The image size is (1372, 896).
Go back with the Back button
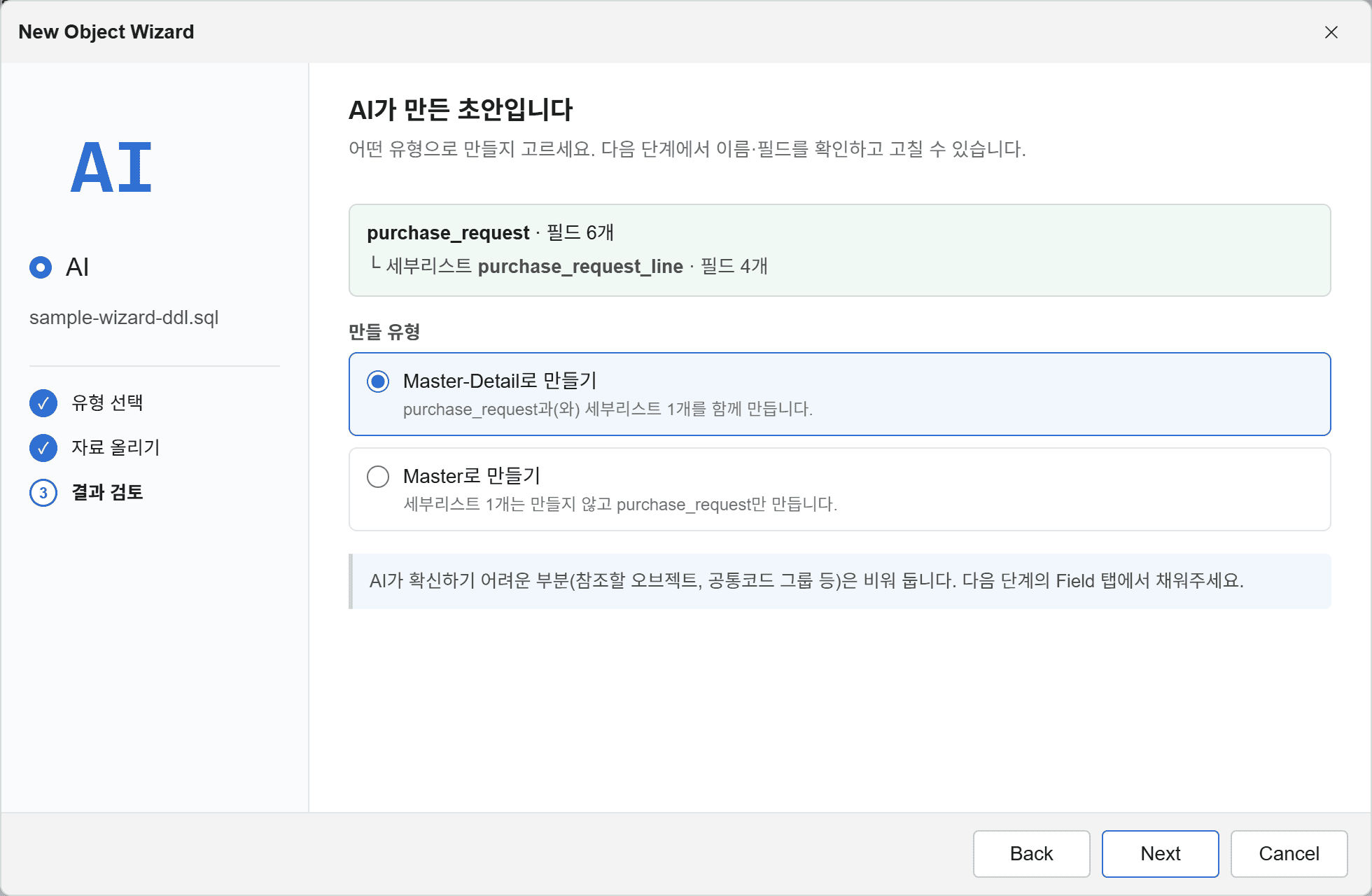coord(1031,853)
